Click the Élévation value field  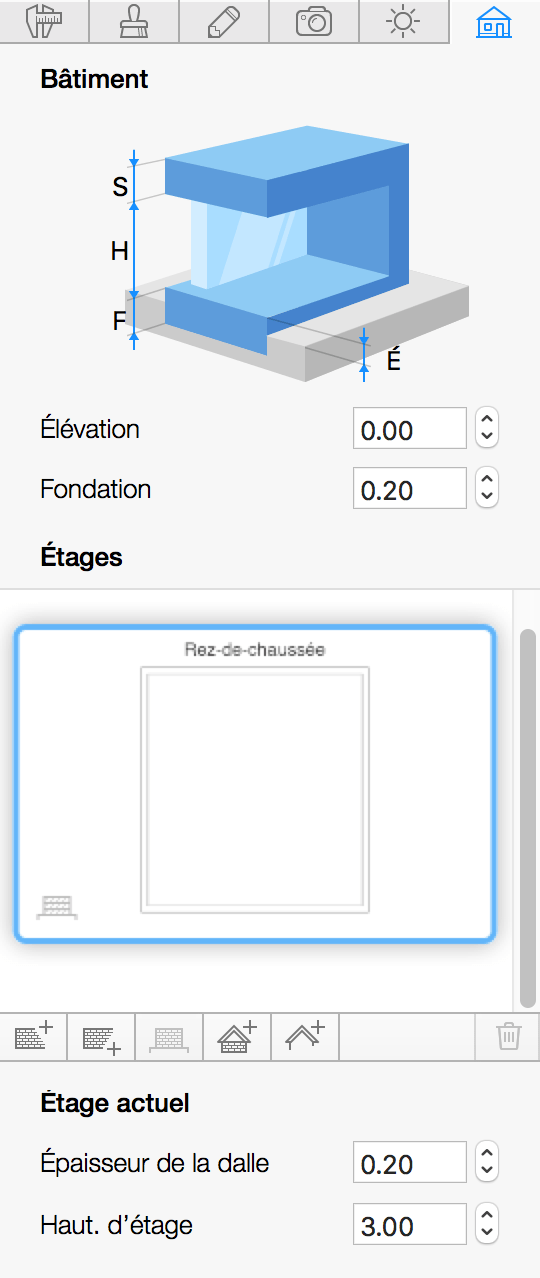click(410, 429)
